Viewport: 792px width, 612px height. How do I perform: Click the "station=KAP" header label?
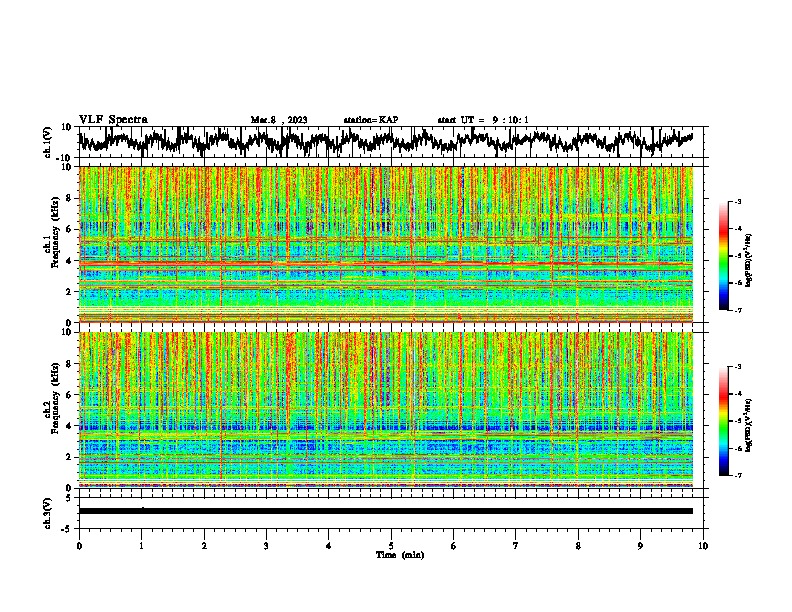371,120
